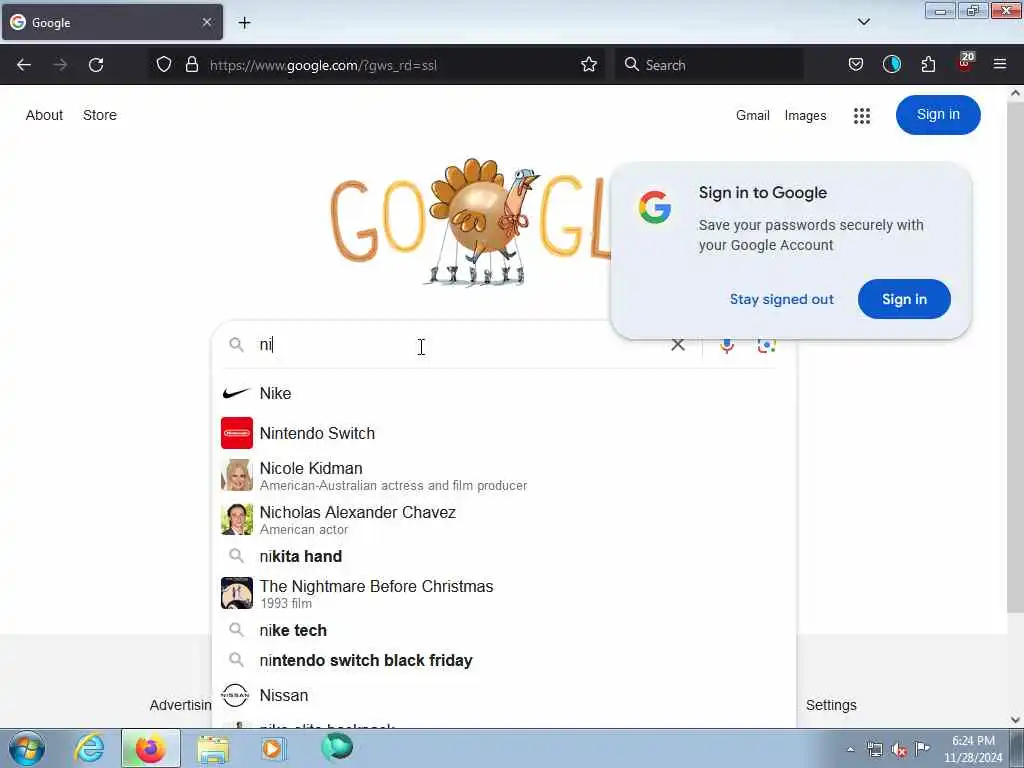1024x768 pixels.
Task: Click the Nintendo red logo thumbnail
Action: [x=236, y=433]
